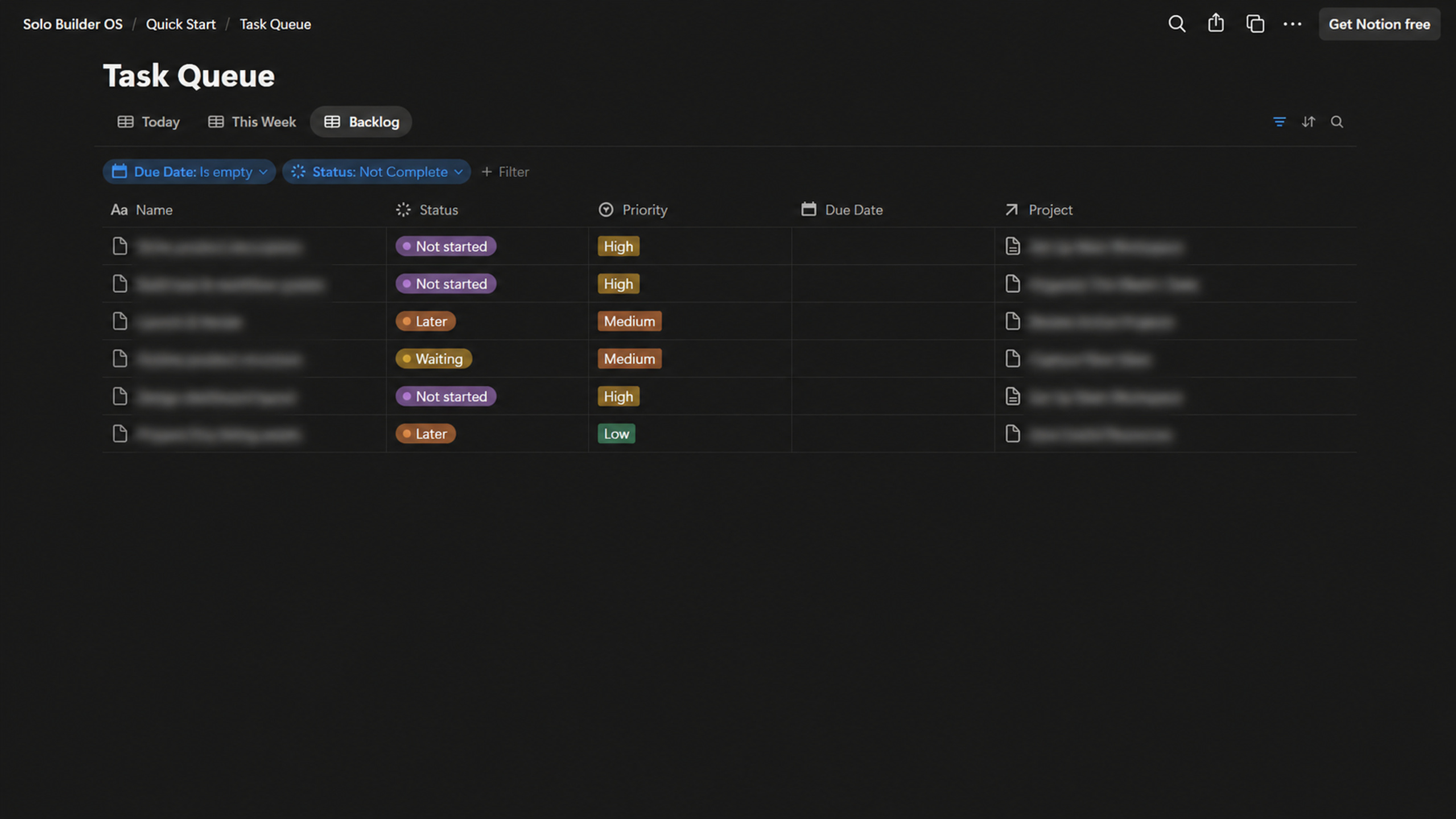This screenshot has height=819, width=1456.
Task: Click page icon in the Low priority row
Action: point(119,434)
